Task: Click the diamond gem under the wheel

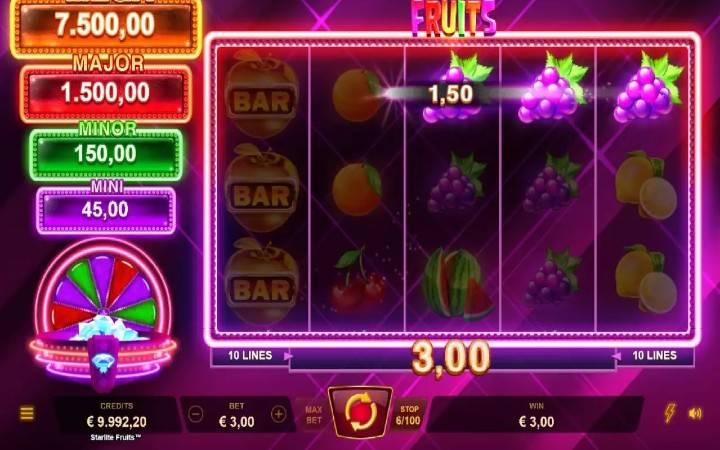Action: (101, 362)
